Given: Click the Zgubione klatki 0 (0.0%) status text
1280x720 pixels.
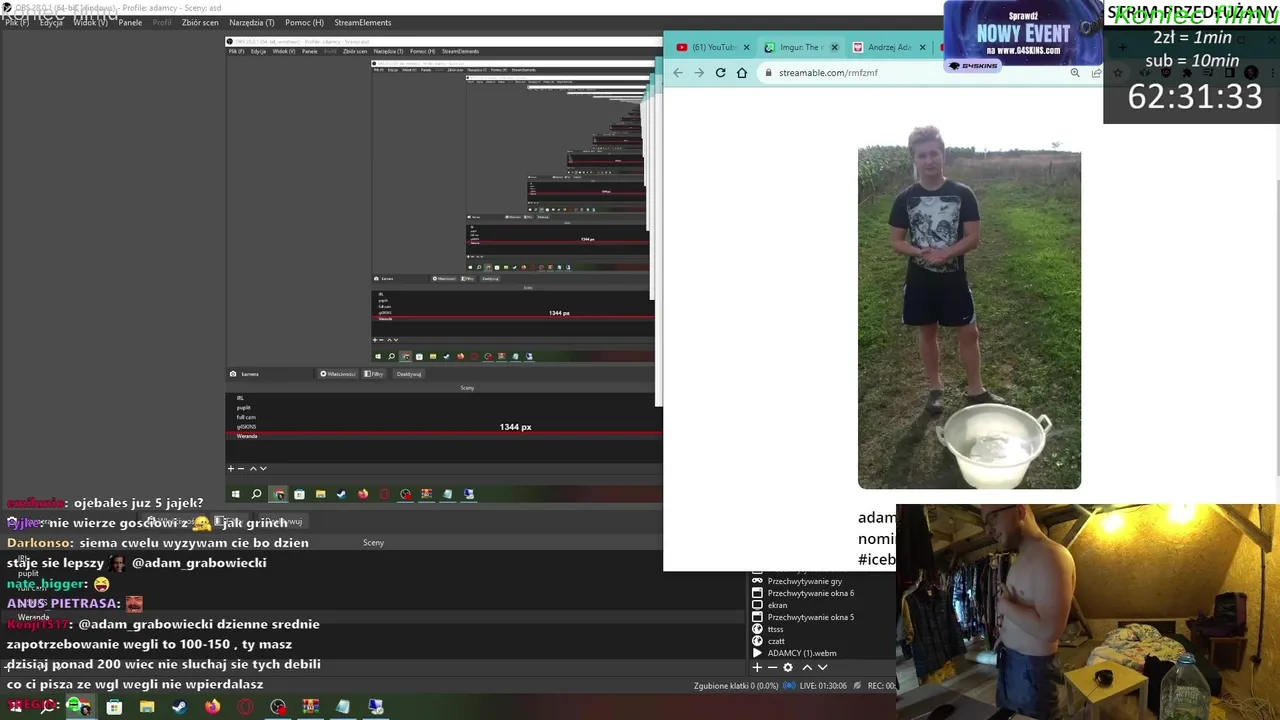Looking at the screenshot, I should click(736, 686).
